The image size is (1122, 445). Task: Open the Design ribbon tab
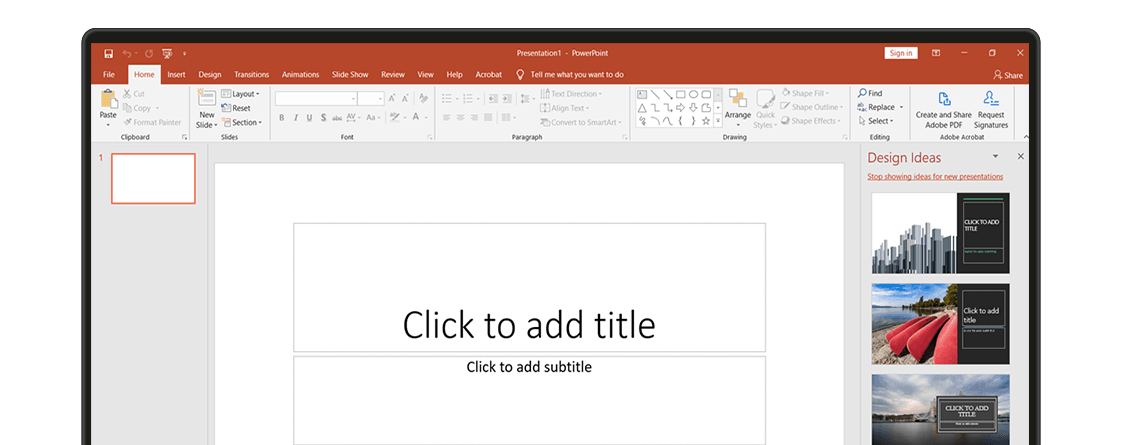coord(210,75)
